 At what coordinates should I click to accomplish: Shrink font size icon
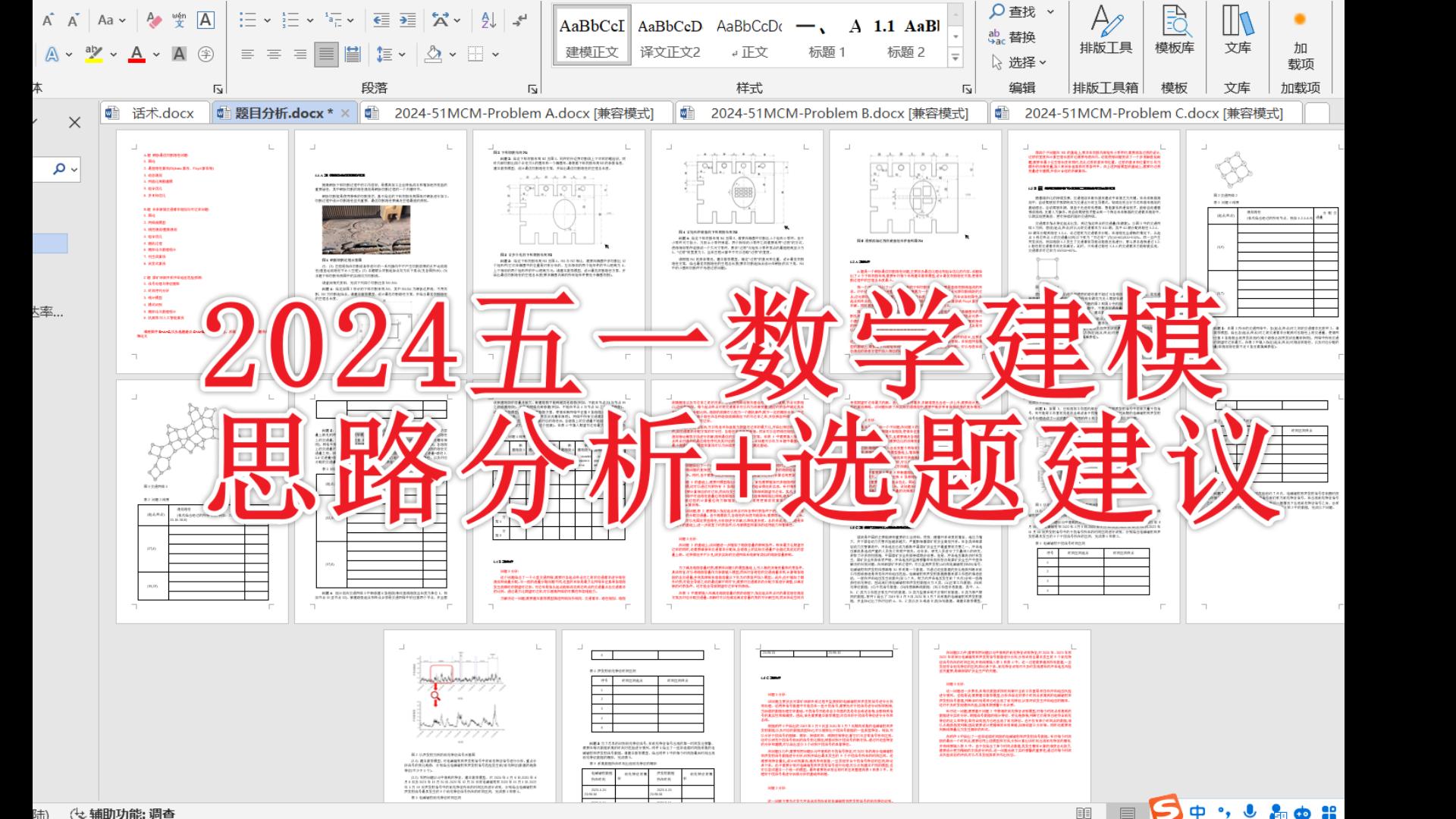(73, 20)
